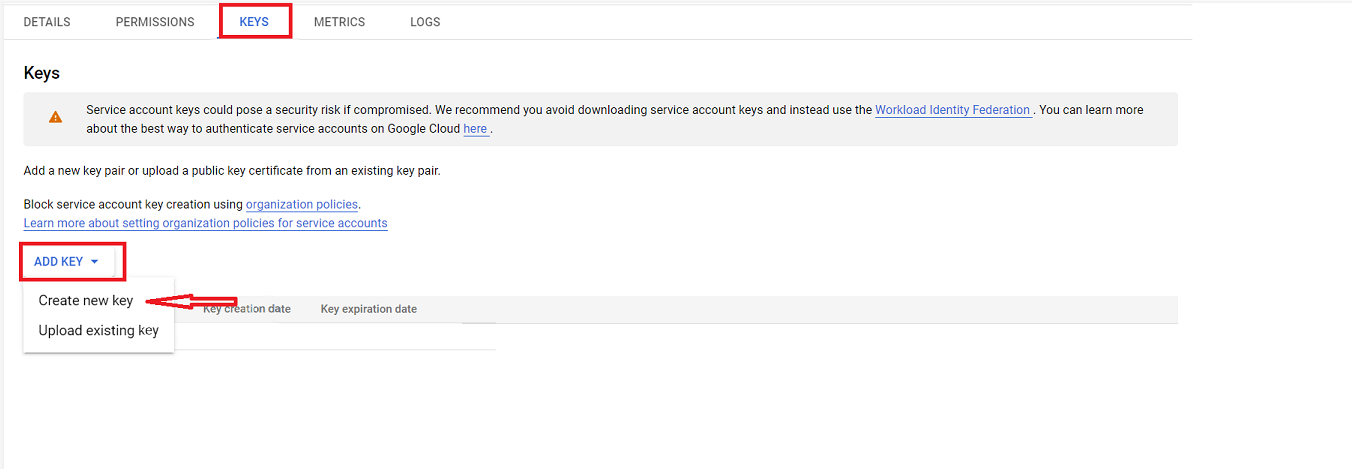
Task: Select the KEYS tab
Action: click(254, 22)
